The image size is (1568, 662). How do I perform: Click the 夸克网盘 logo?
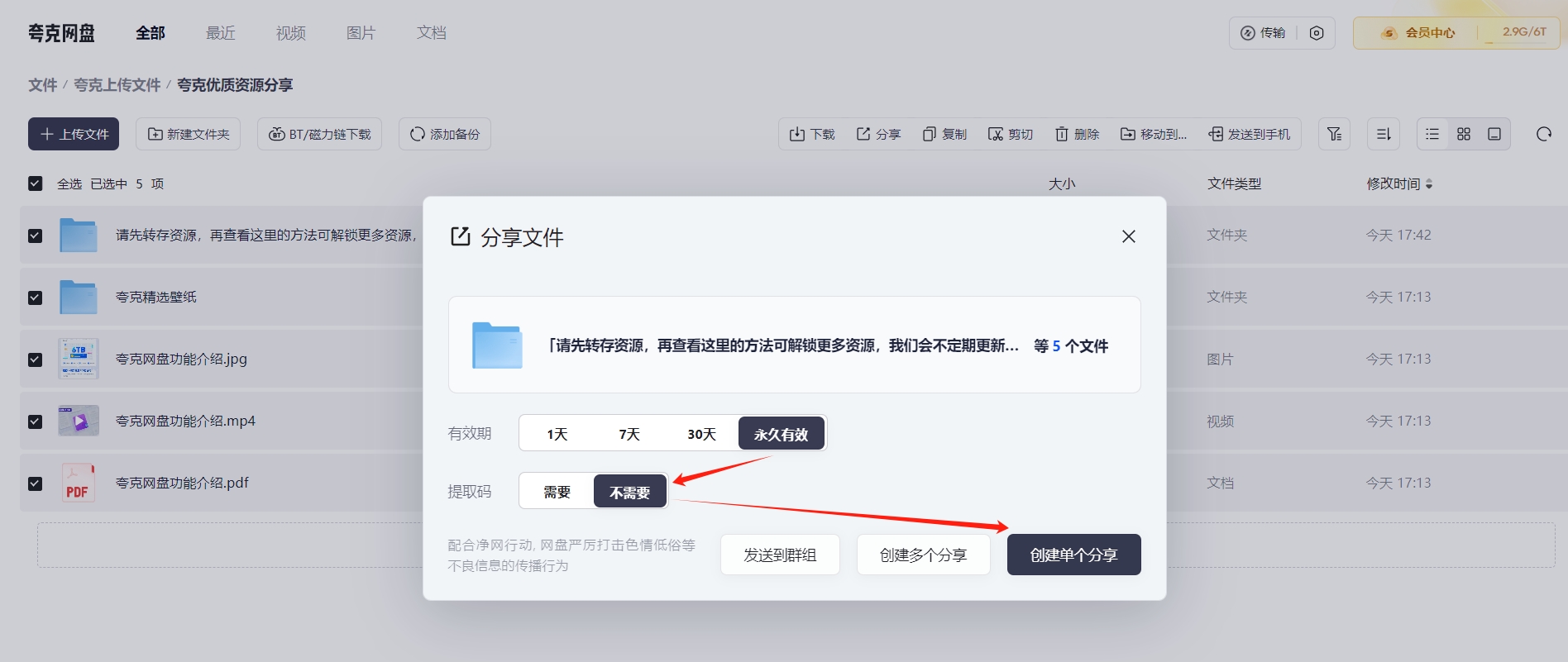(61, 33)
